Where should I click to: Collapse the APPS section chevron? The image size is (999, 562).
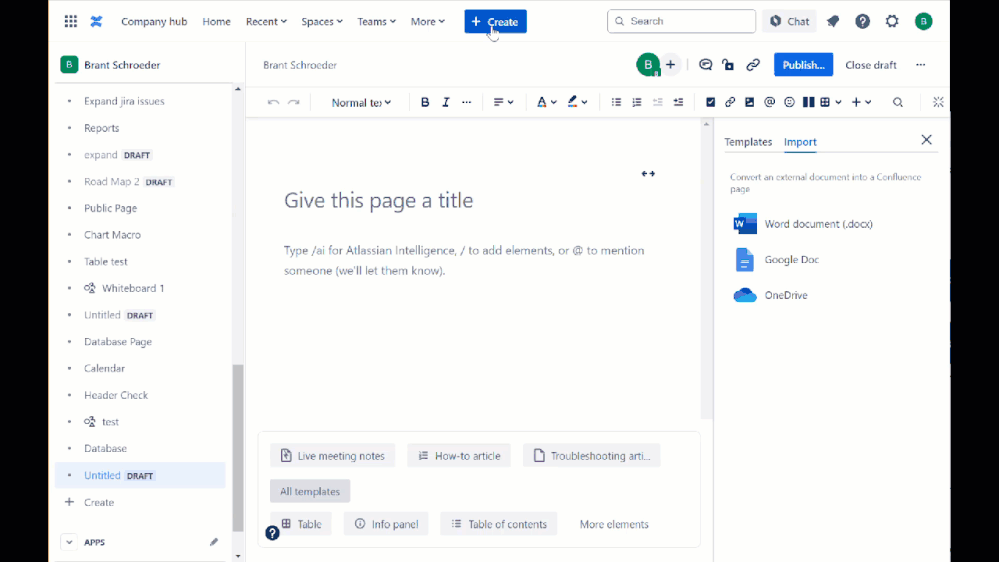pyautogui.click(x=69, y=542)
